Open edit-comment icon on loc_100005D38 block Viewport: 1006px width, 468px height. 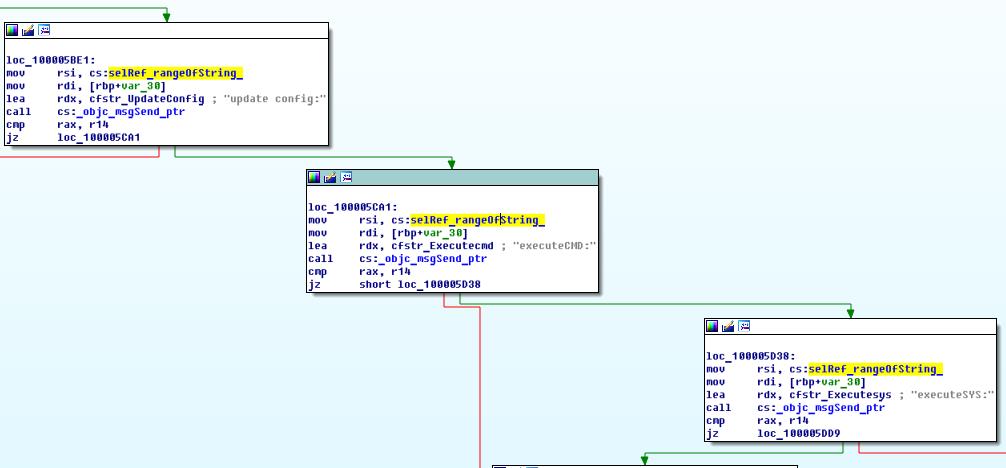(x=728, y=326)
